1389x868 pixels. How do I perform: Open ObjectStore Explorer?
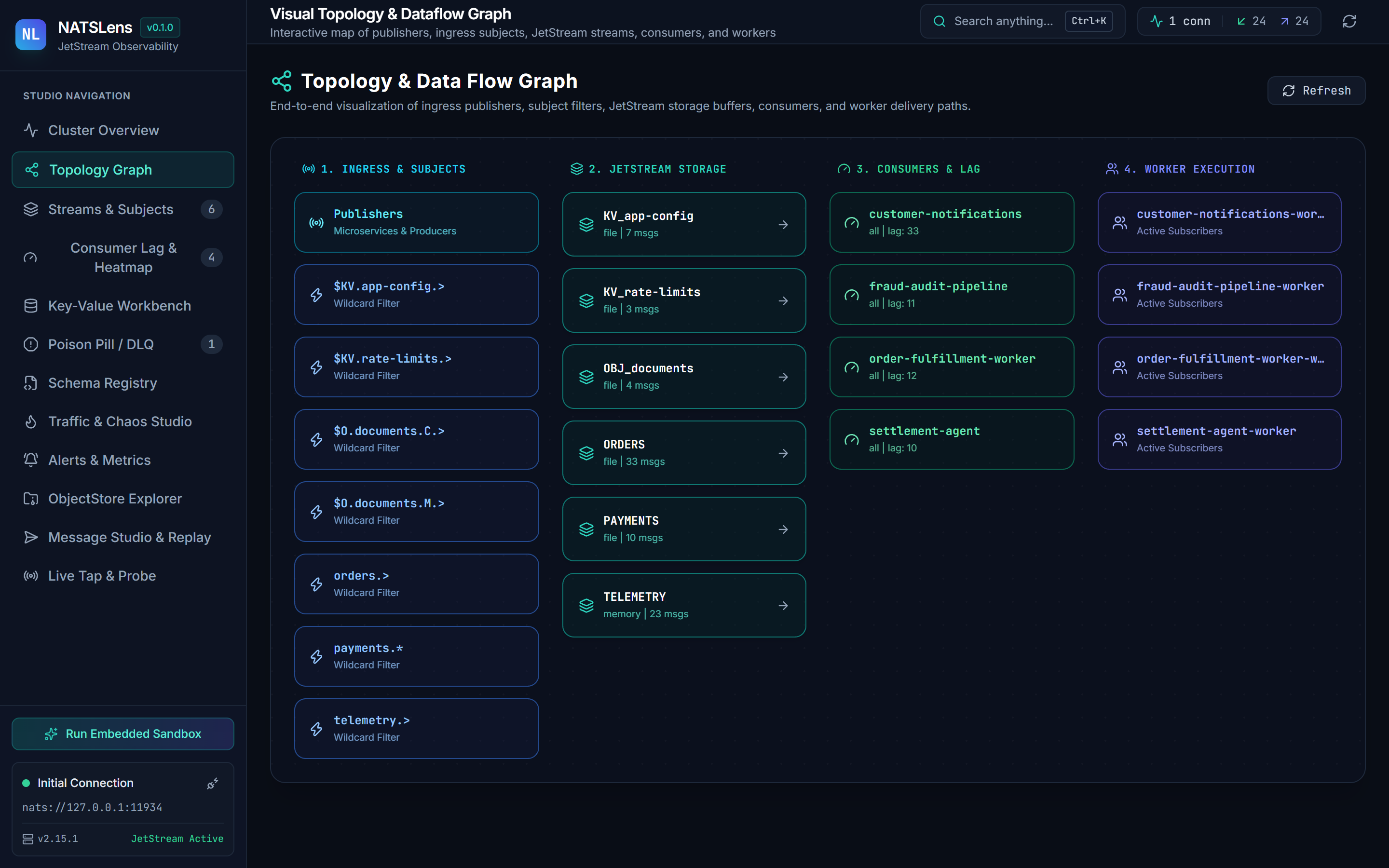coord(123,499)
